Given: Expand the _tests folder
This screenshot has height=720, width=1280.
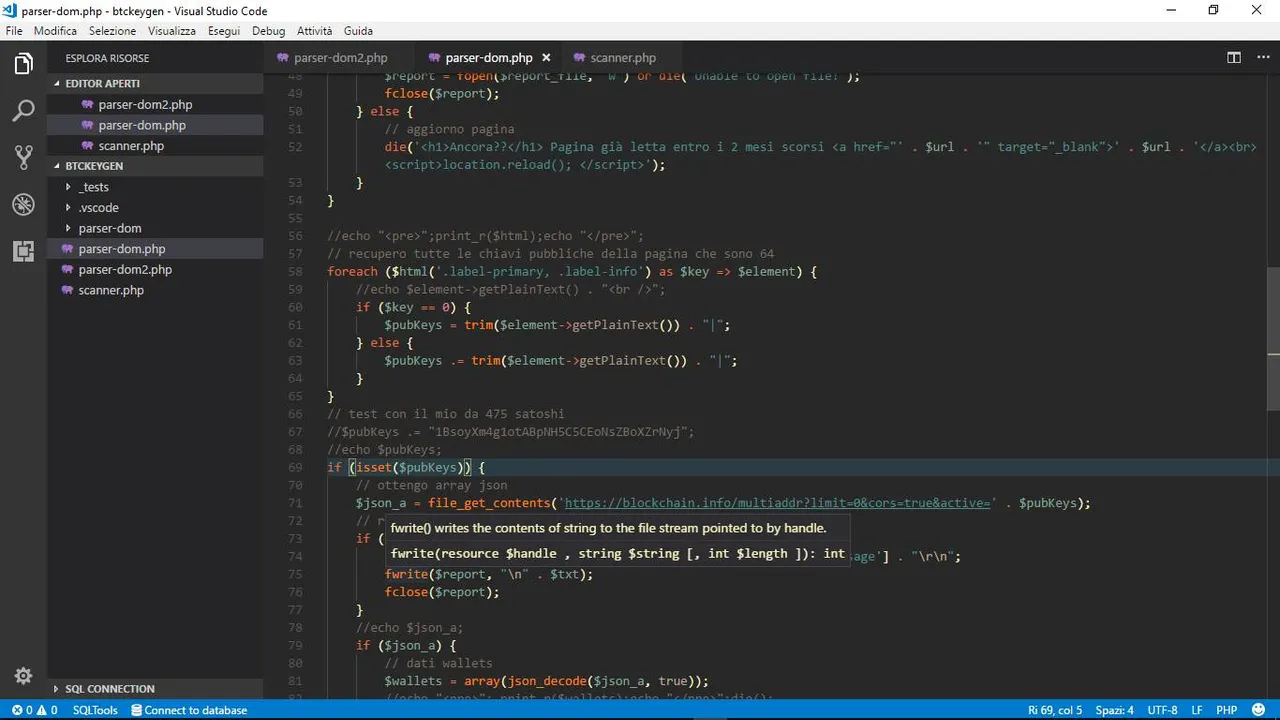Looking at the screenshot, I should [68, 187].
